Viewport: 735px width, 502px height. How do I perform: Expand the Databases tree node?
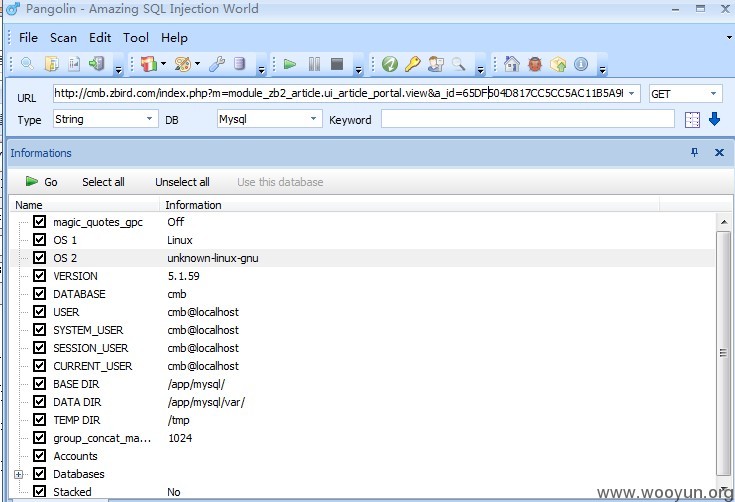click(18, 474)
